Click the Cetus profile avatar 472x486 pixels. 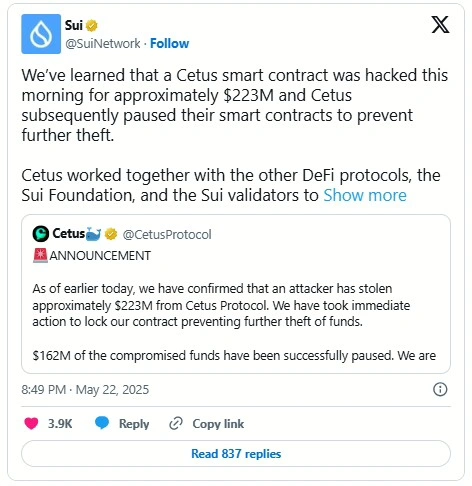click(x=41, y=234)
